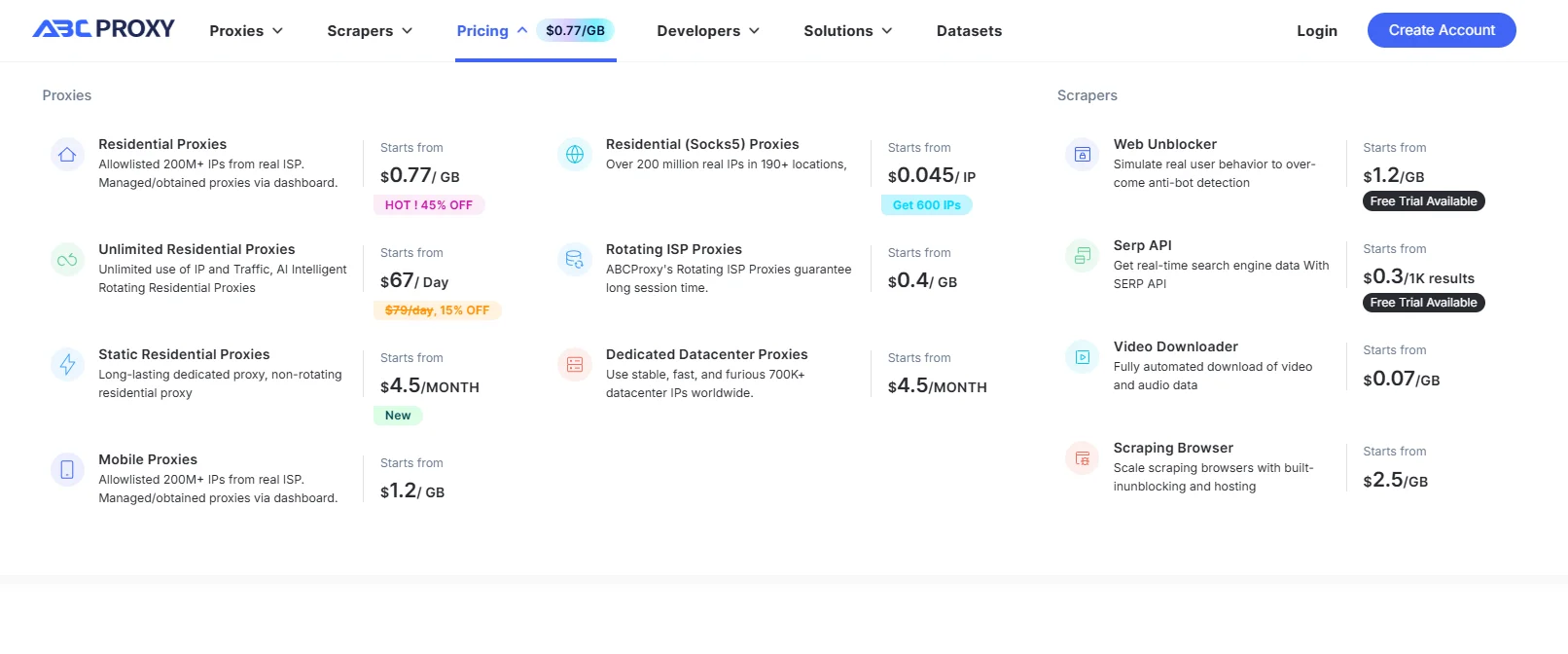Viewport: 1568px width, 654px height.
Task: Expand the Scrapers navigation dropdown
Action: 370,31
